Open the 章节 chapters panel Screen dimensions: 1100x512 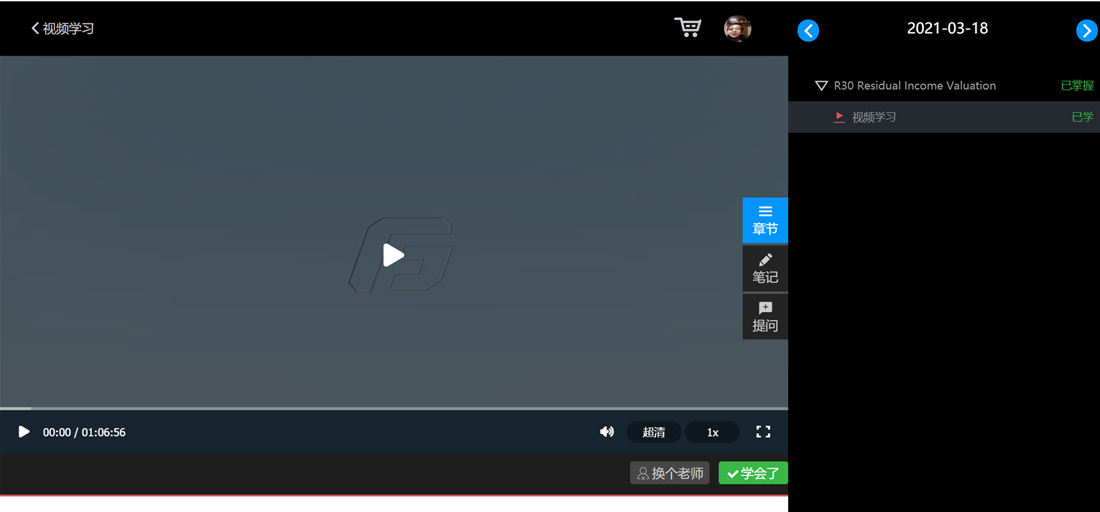click(x=765, y=220)
